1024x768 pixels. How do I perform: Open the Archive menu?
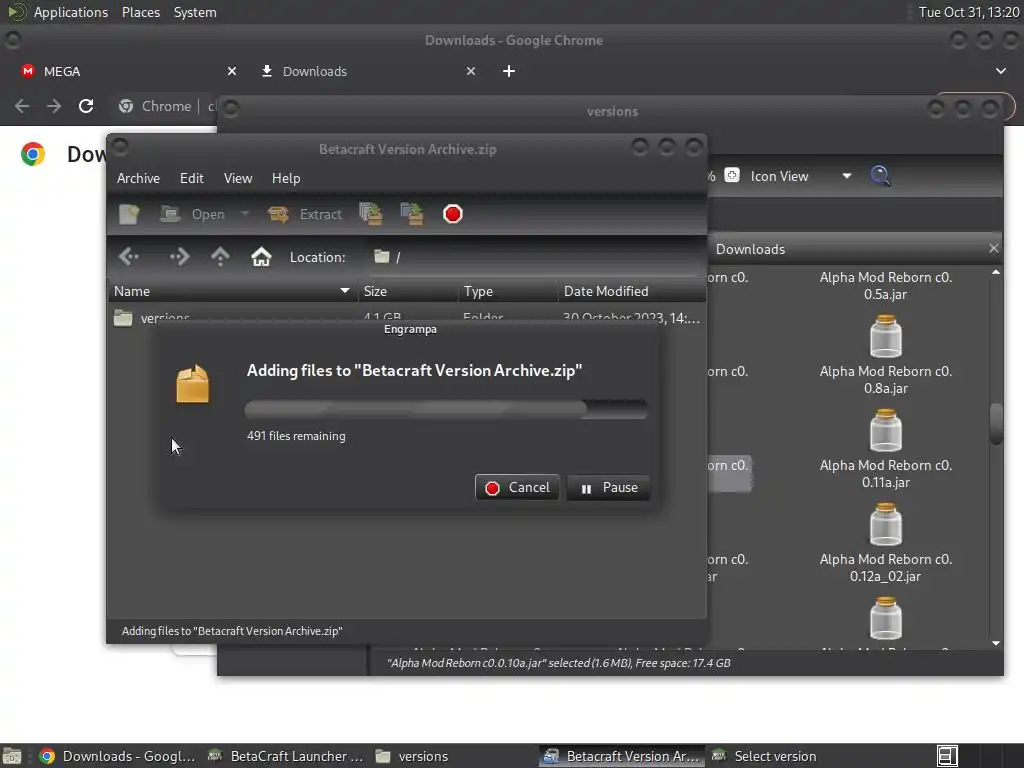click(x=138, y=178)
